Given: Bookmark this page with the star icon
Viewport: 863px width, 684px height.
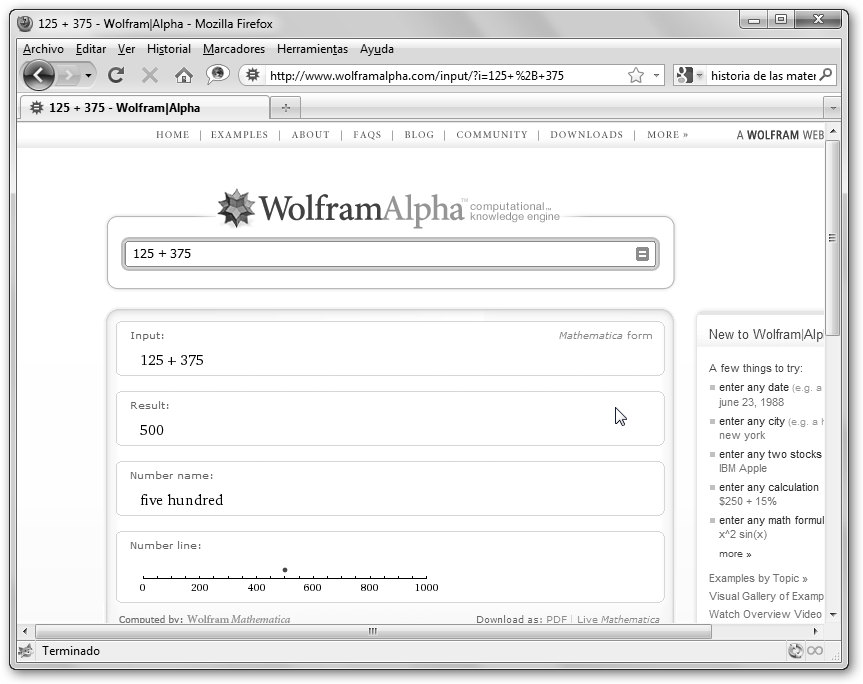Looking at the screenshot, I should 635,75.
